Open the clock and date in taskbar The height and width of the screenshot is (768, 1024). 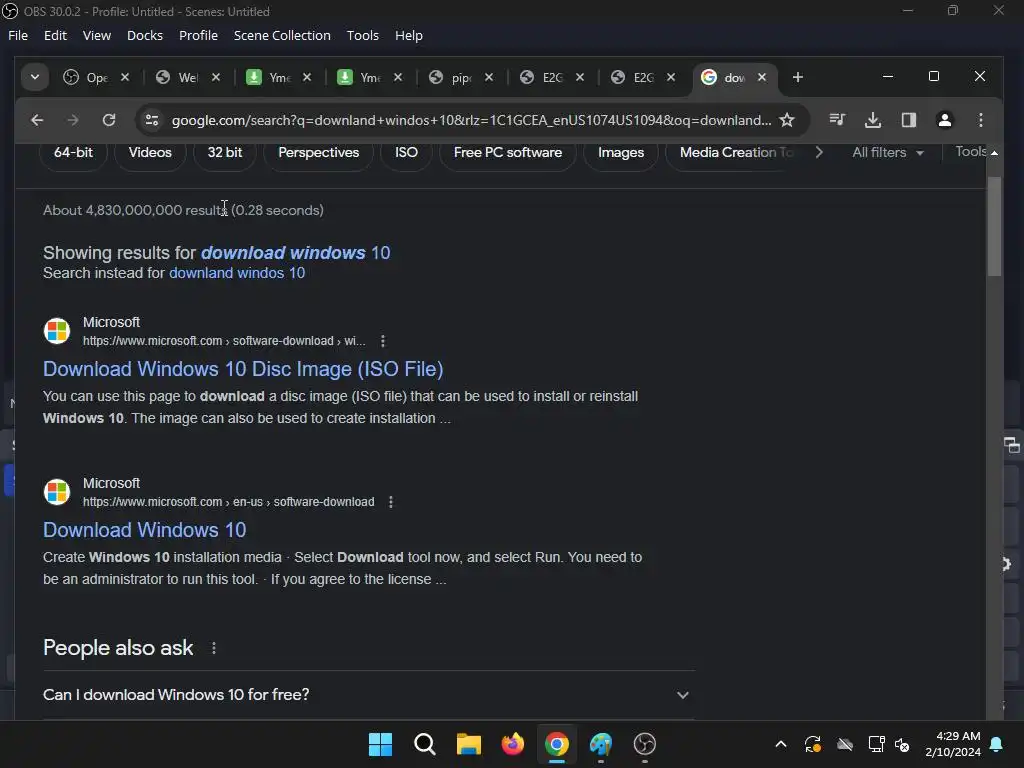pos(953,744)
